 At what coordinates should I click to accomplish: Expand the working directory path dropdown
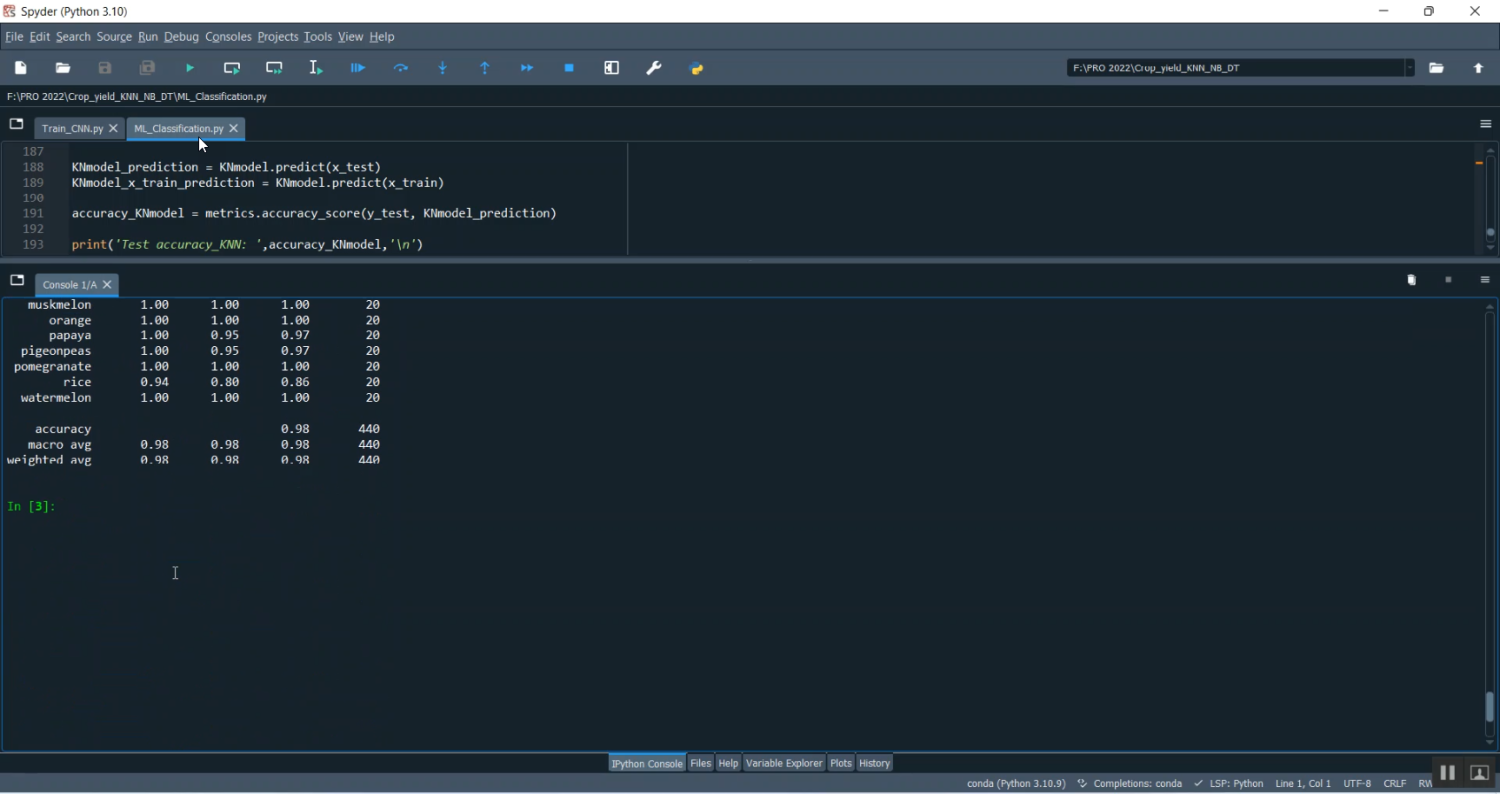point(1409,68)
